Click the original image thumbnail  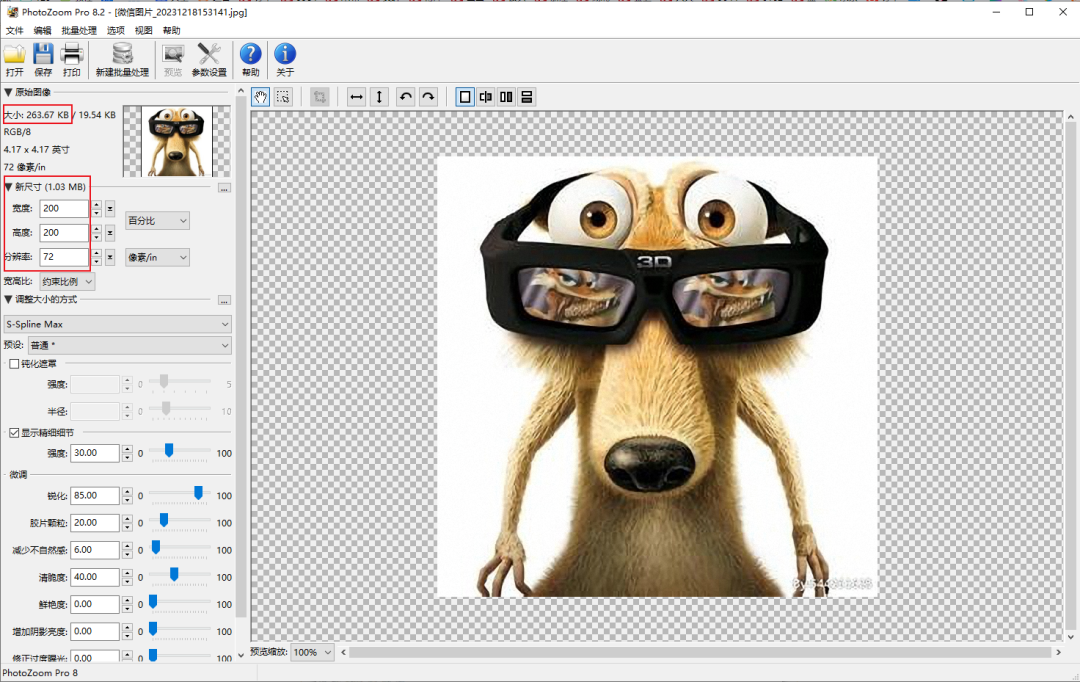point(177,141)
